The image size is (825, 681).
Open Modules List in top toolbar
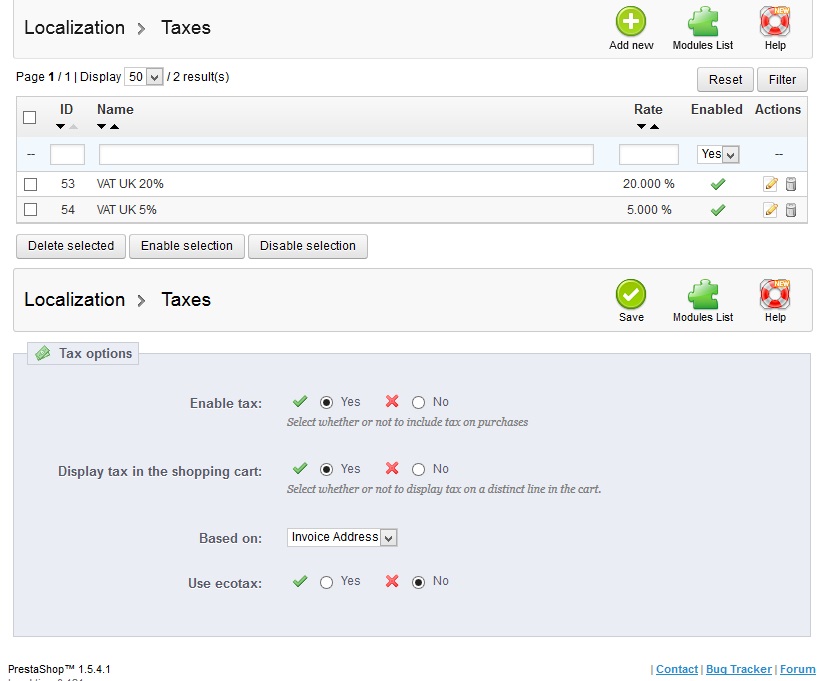tap(703, 22)
